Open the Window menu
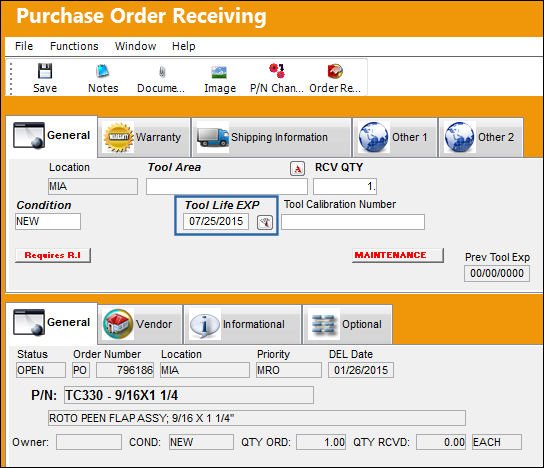 click(135, 46)
